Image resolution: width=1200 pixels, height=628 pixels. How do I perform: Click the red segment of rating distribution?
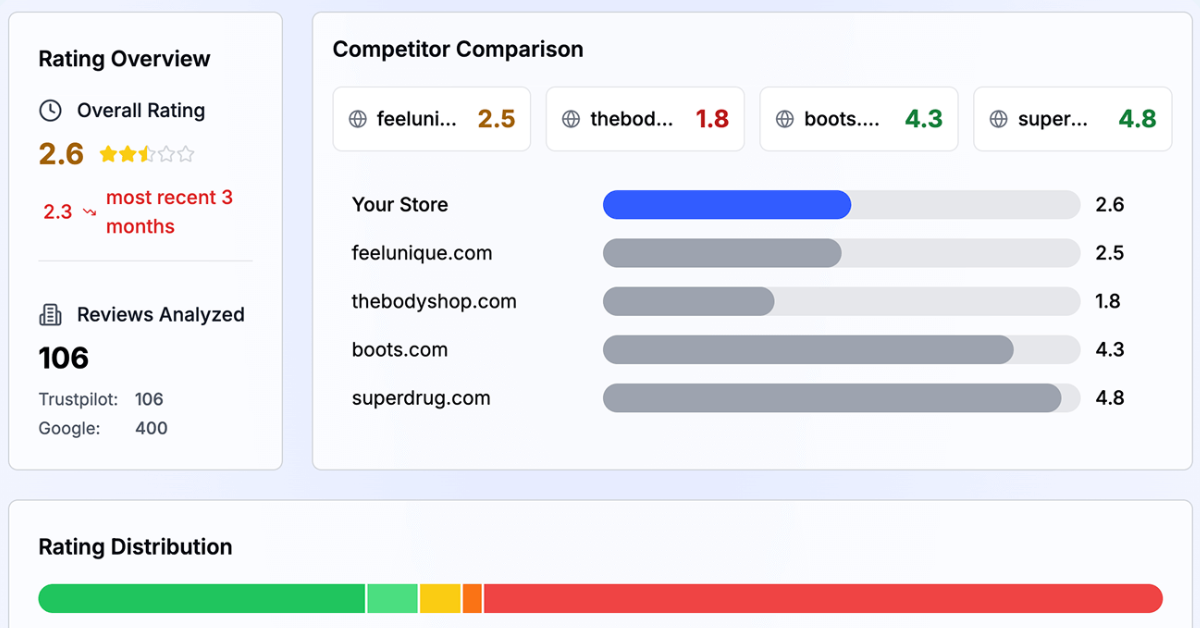coord(822,599)
